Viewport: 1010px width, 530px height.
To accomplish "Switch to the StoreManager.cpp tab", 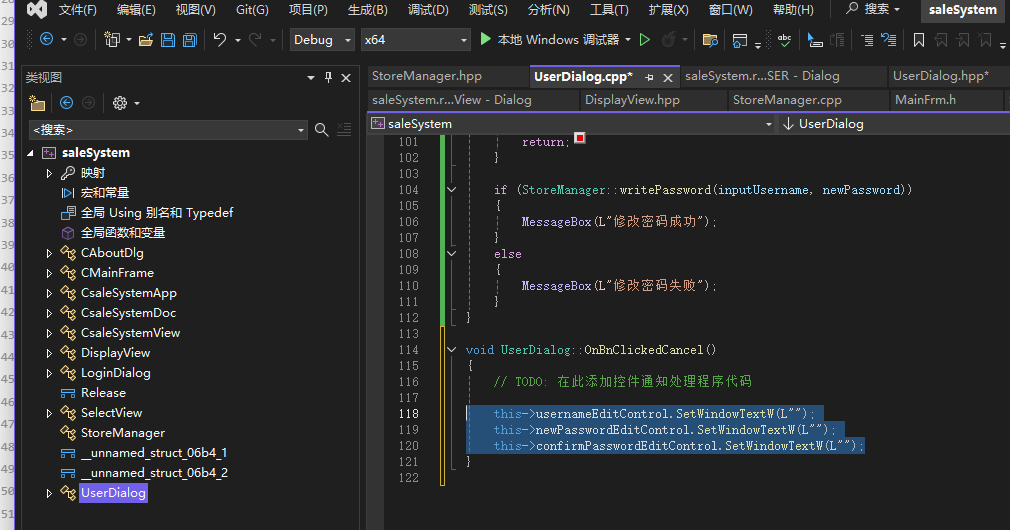I will (x=786, y=100).
